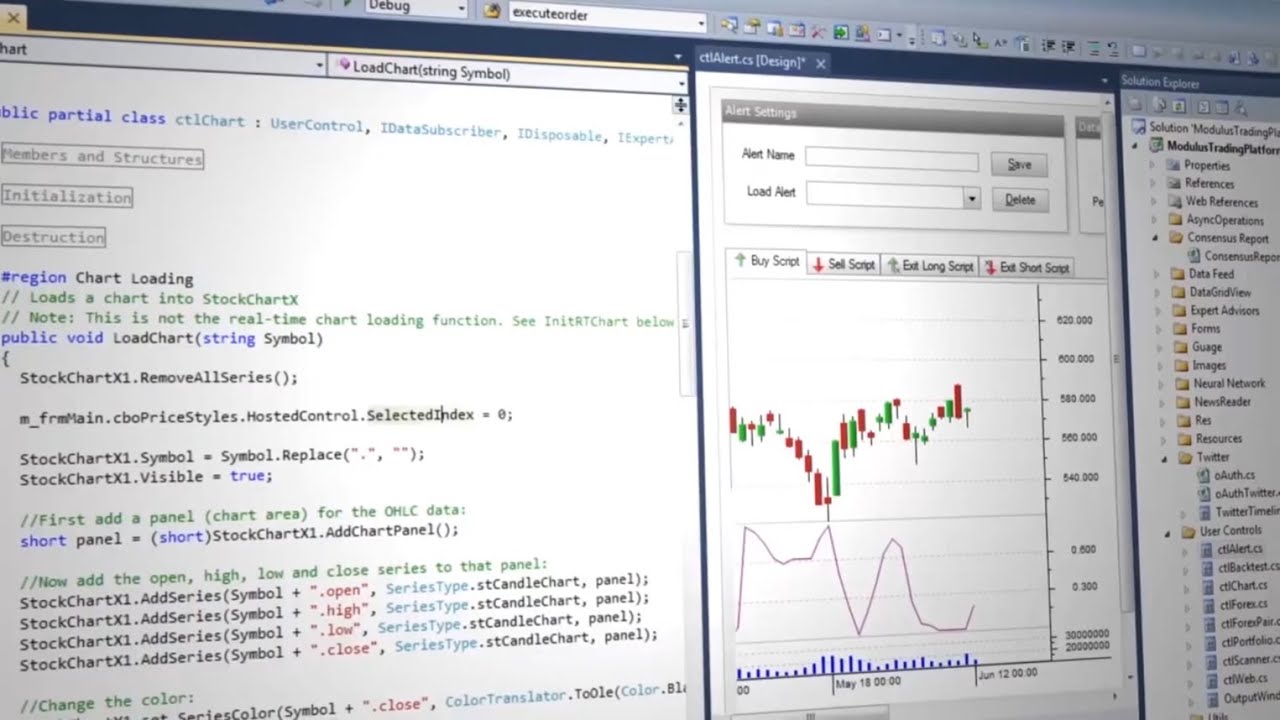The image size is (1280, 720).
Task: Select the NewsReader folder
Action: 1222,402
